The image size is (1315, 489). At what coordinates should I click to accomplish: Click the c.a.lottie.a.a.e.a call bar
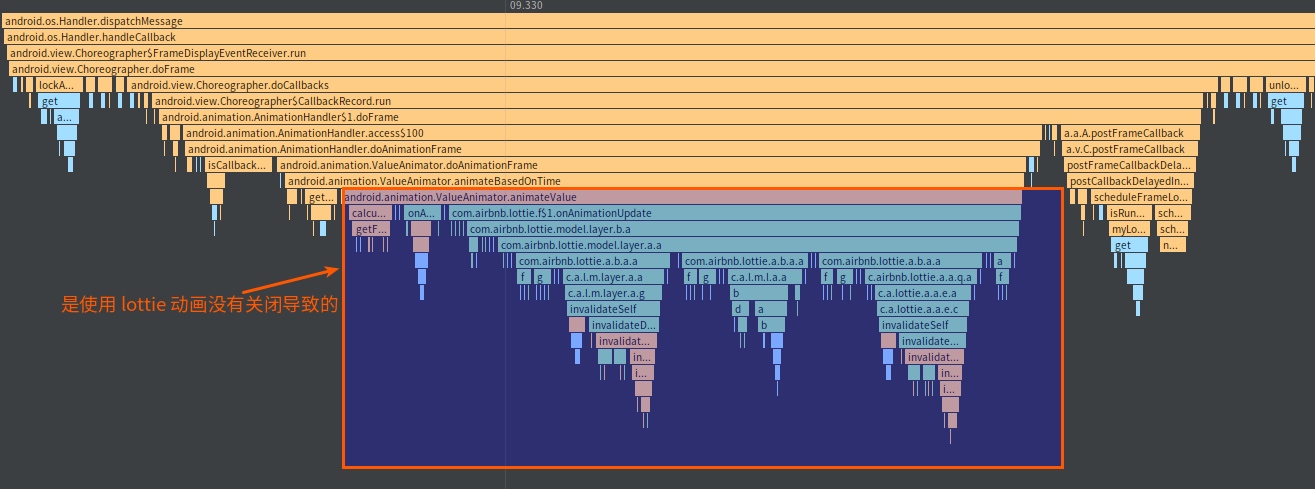click(923, 293)
